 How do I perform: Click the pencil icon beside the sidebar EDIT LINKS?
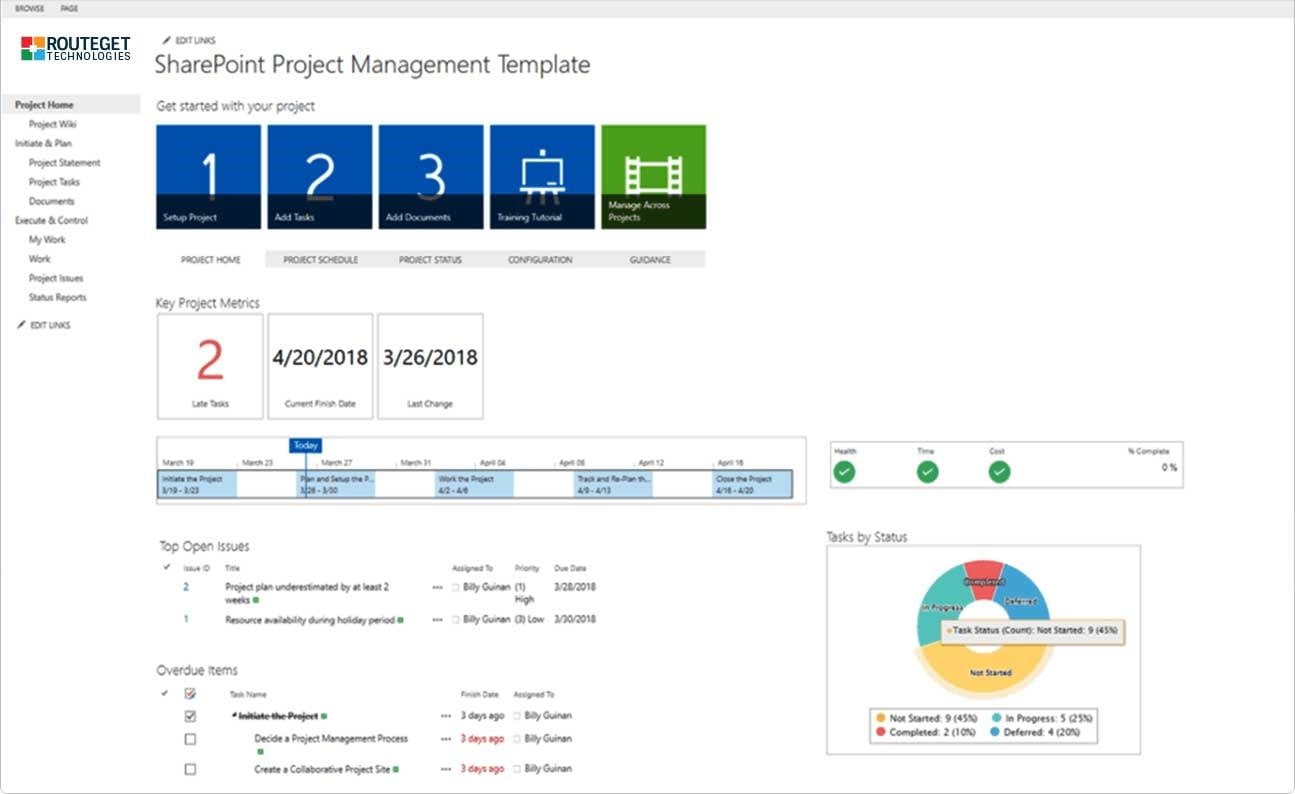coord(21,325)
